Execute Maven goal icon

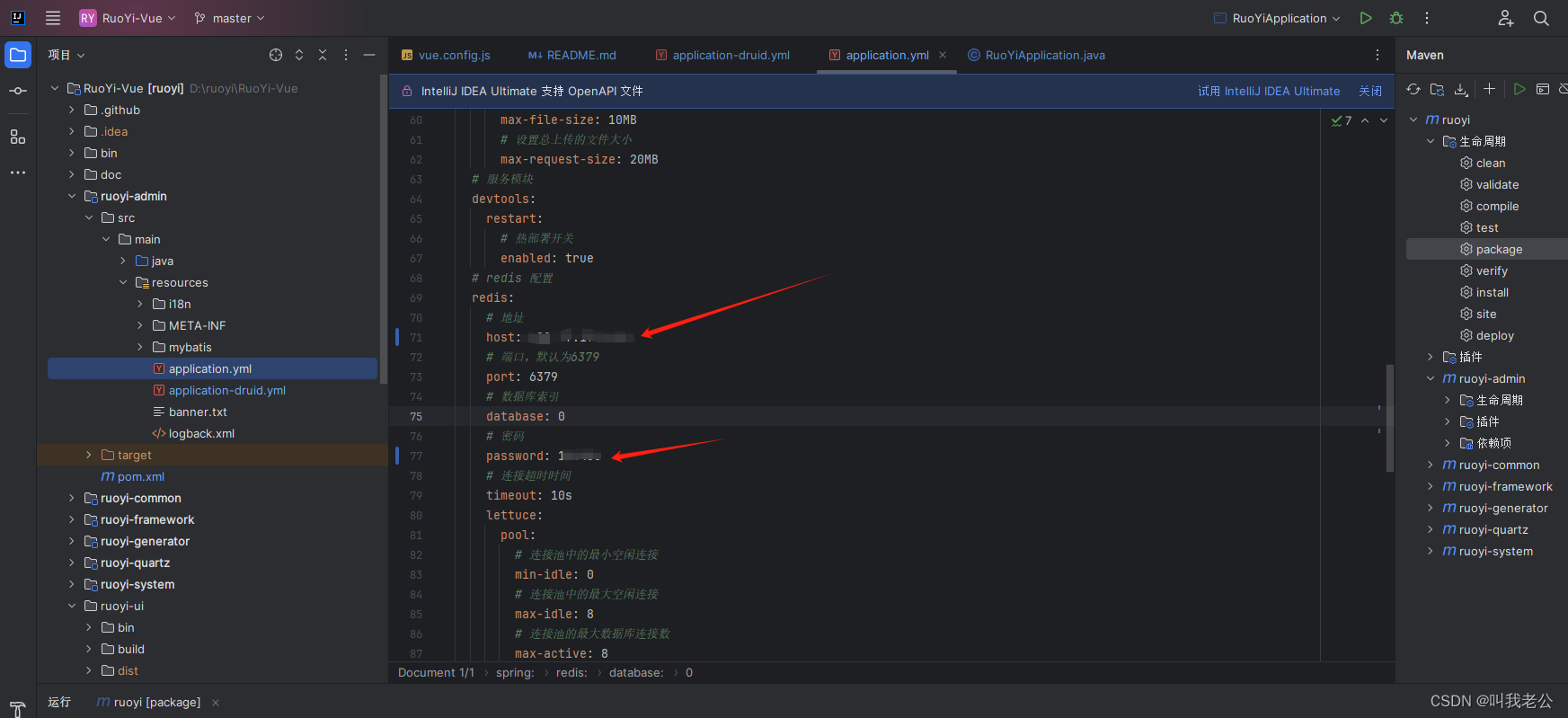(x=1543, y=89)
